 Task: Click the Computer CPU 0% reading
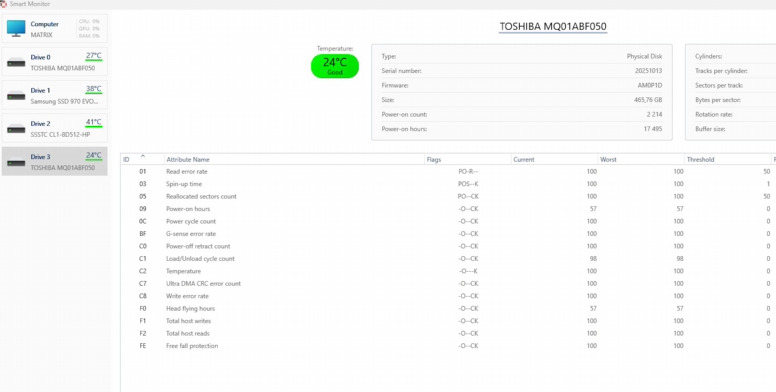tap(89, 21)
